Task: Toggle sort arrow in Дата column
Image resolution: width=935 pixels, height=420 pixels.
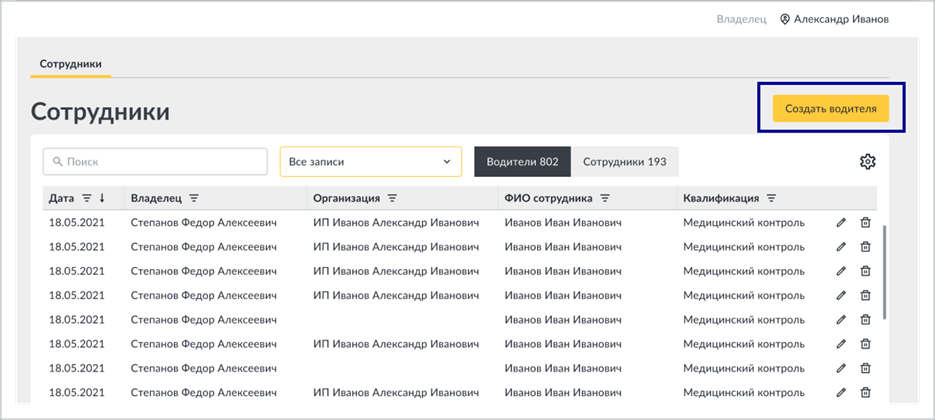Action: click(102, 198)
